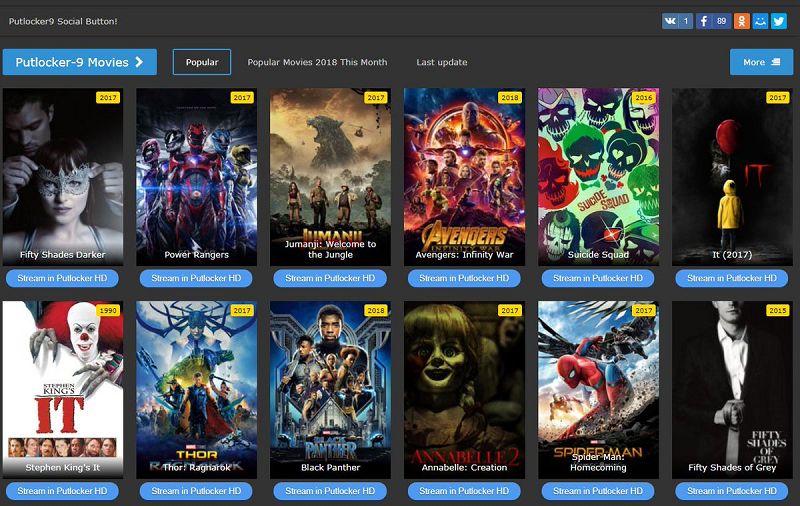Stream Black Panther in Putlocker HD
This screenshot has height=506, width=800.
[330, 491]
